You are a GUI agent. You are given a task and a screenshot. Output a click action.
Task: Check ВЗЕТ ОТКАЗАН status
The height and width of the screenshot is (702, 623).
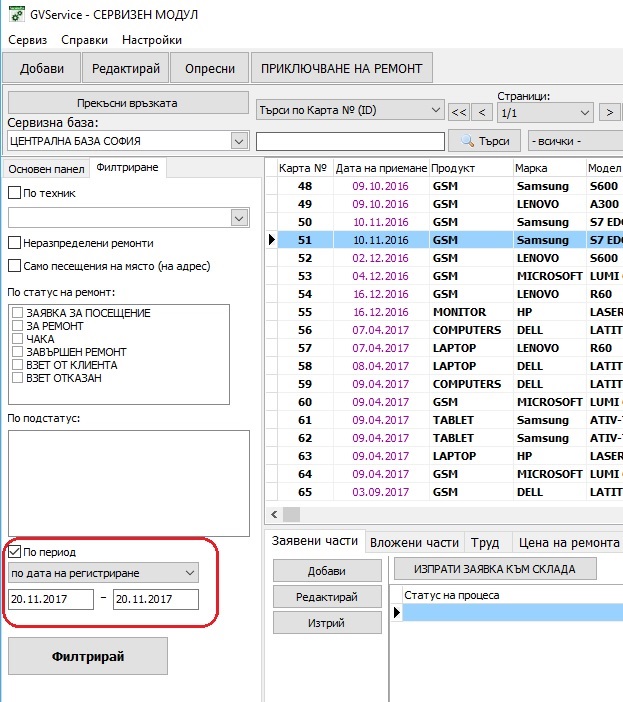(x=17, y=377)
